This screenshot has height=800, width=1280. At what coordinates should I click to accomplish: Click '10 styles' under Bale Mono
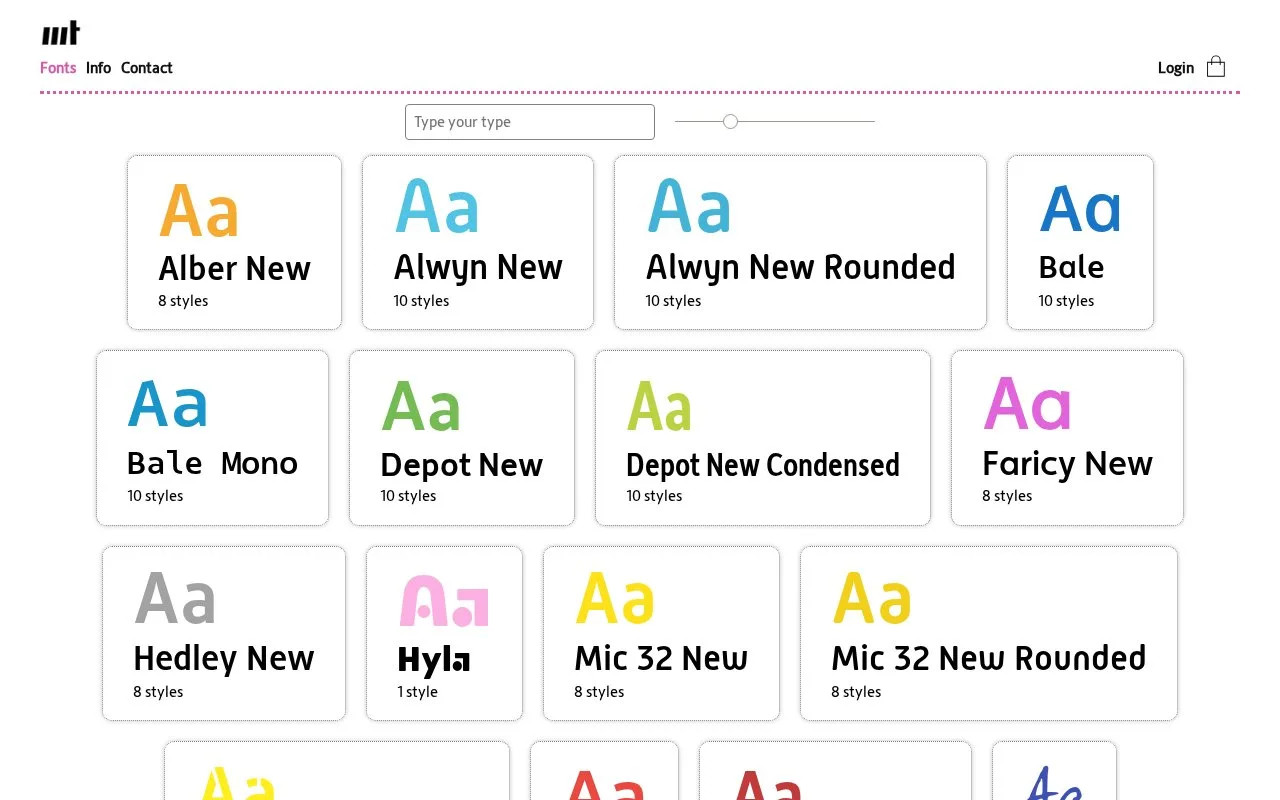155,496
